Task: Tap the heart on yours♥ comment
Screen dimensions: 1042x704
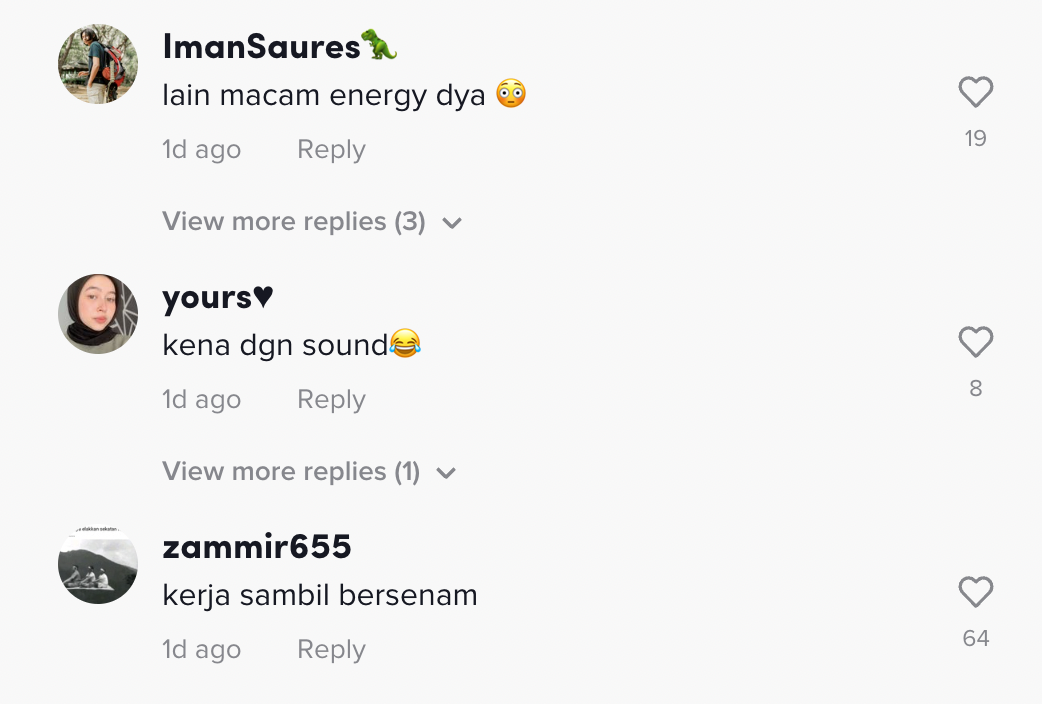Action: click(975, 343)
